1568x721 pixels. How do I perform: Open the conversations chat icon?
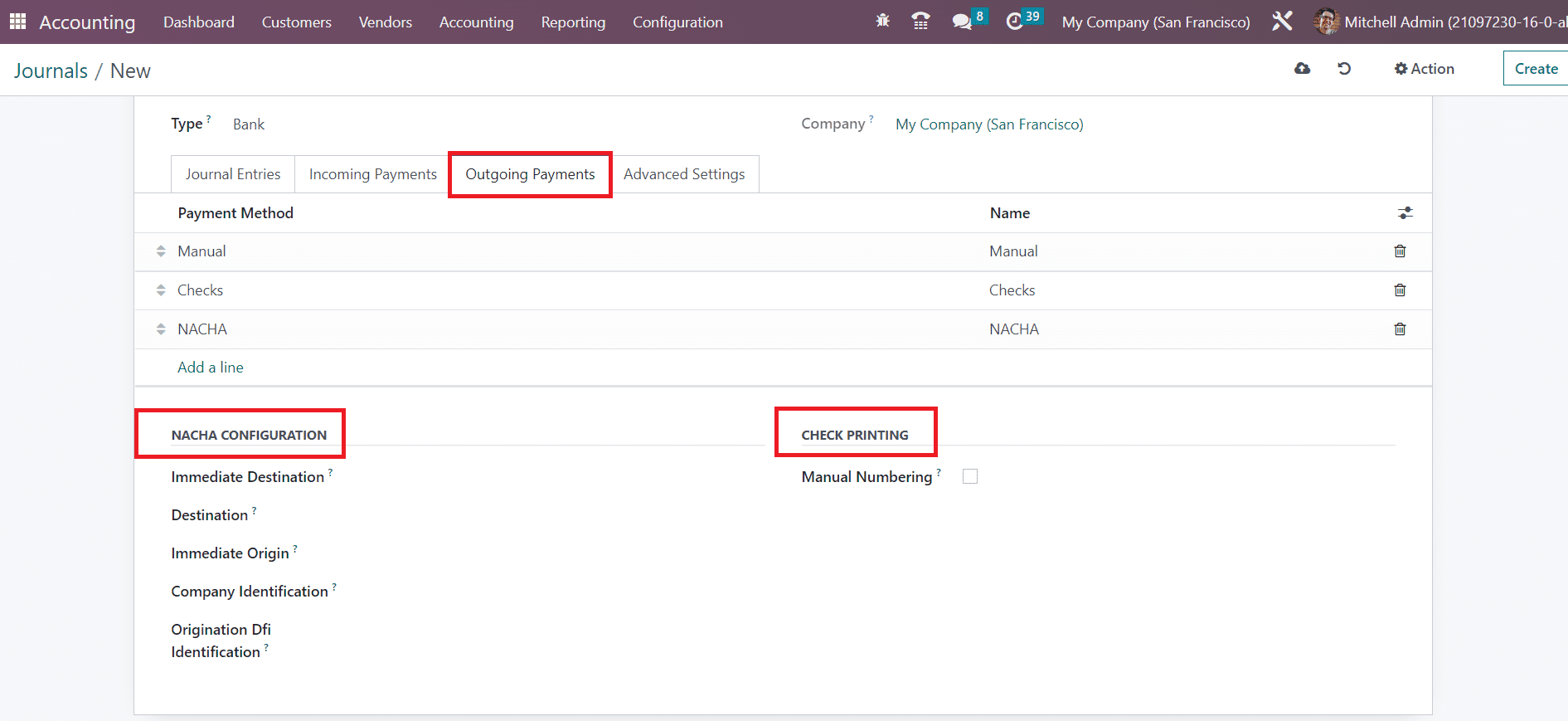pos(962,22)
